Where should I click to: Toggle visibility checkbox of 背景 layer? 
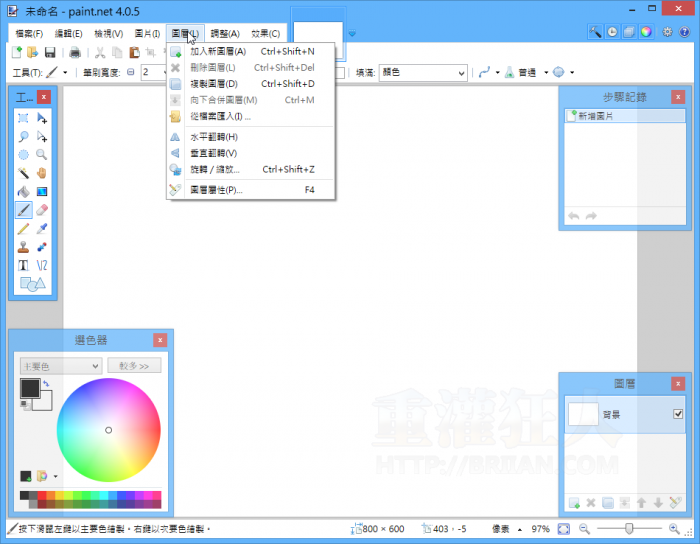678,414
